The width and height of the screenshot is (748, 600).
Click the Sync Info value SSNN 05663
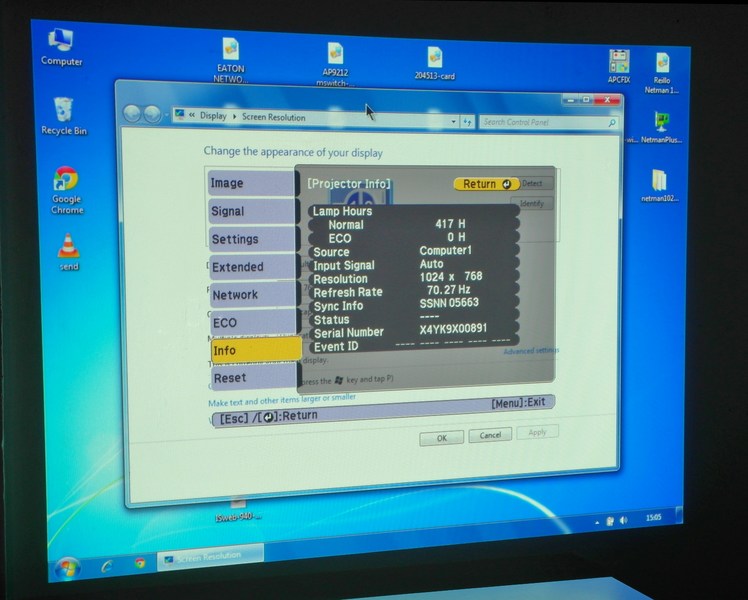pos(449,303)
